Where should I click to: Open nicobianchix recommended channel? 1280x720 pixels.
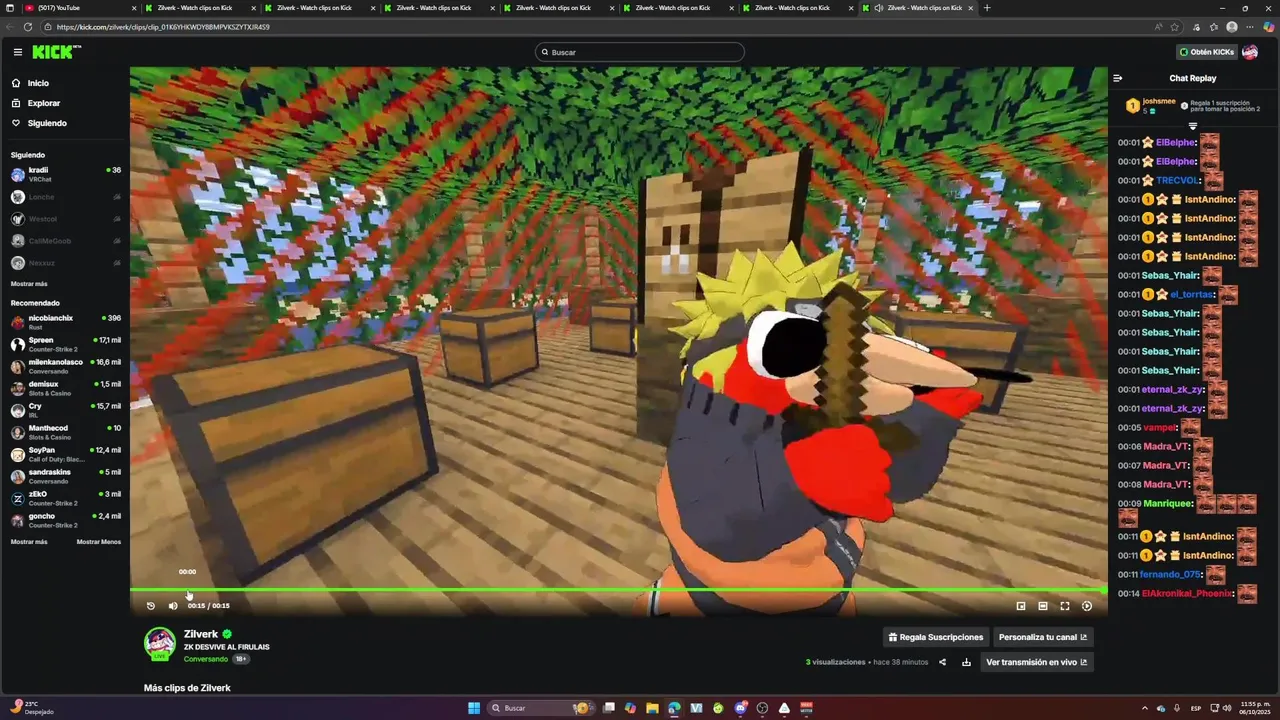pyautogui.click(x=65, y=322)
